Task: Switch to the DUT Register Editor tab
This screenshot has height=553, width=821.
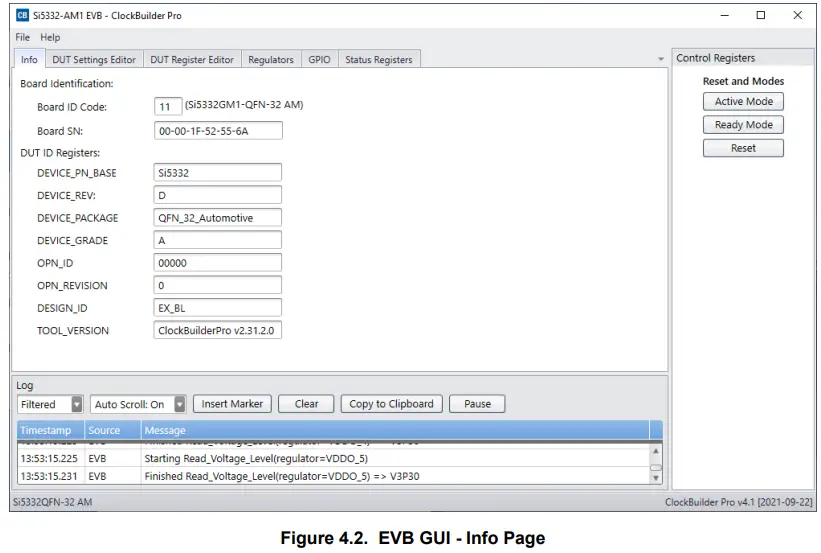Action: tap(192, 60)
